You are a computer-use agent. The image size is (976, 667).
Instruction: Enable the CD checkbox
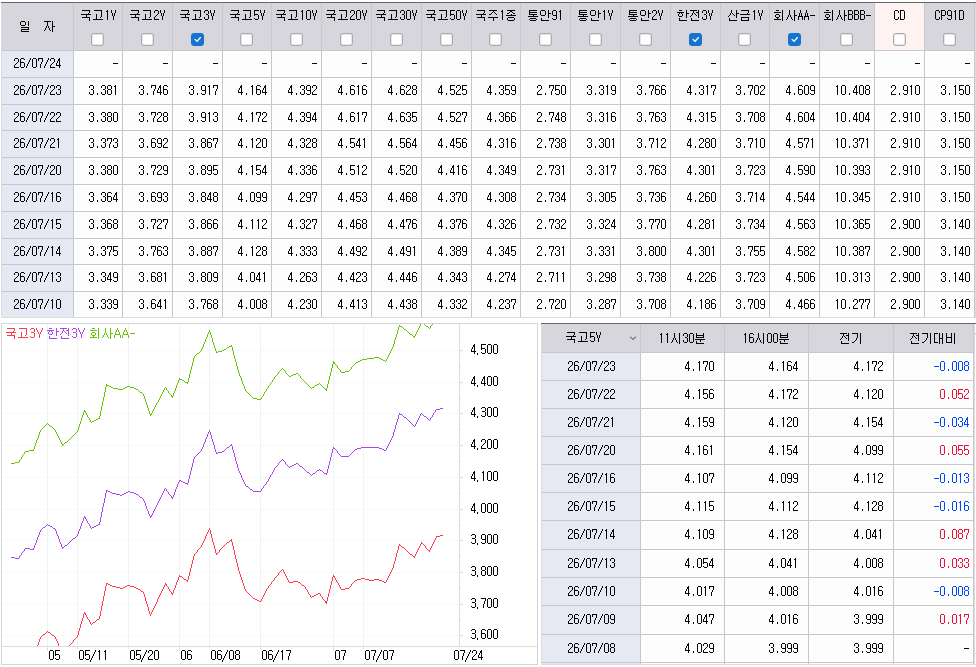coord(899,40)
